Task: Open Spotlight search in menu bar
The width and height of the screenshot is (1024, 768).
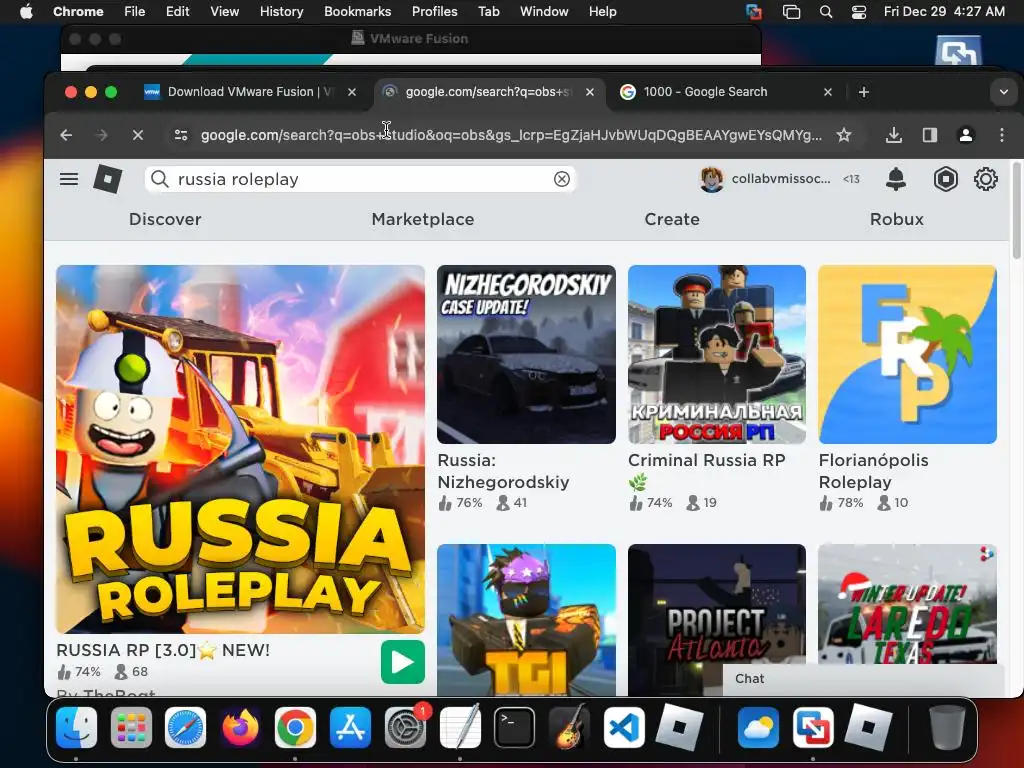Action: (825, 11)
